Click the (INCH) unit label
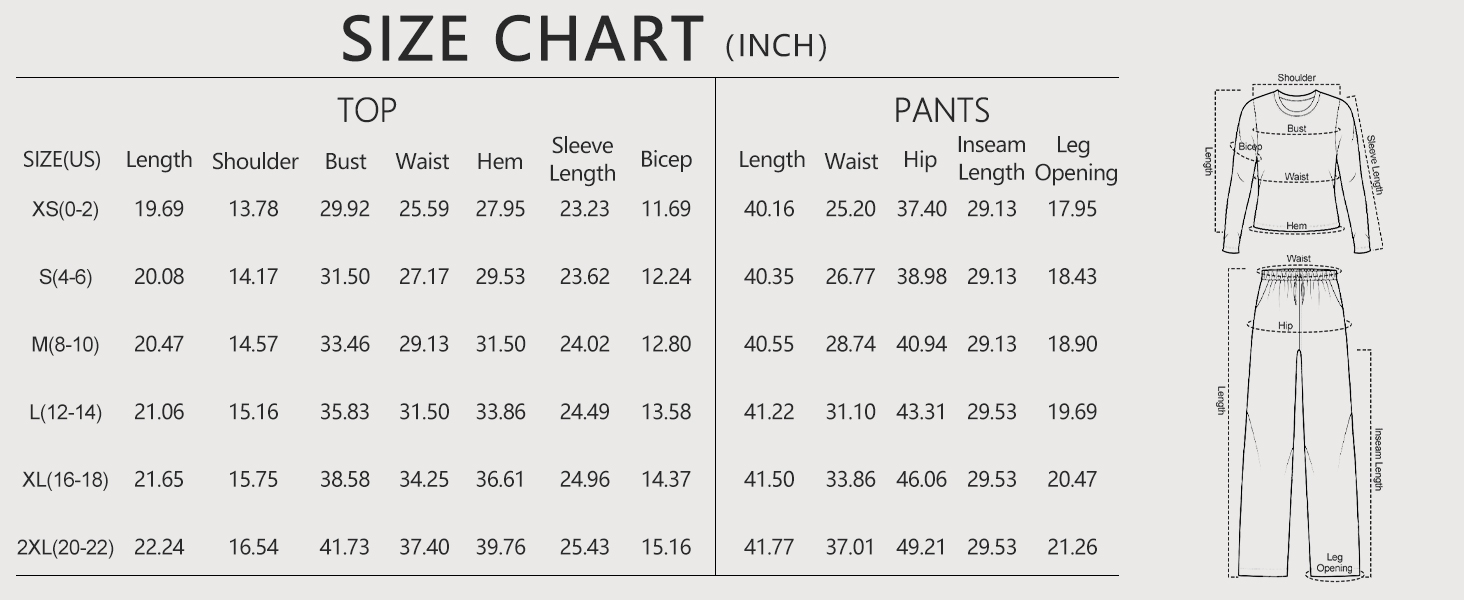The width and height of the screenshot is (1464, 600). pos(776,46)
